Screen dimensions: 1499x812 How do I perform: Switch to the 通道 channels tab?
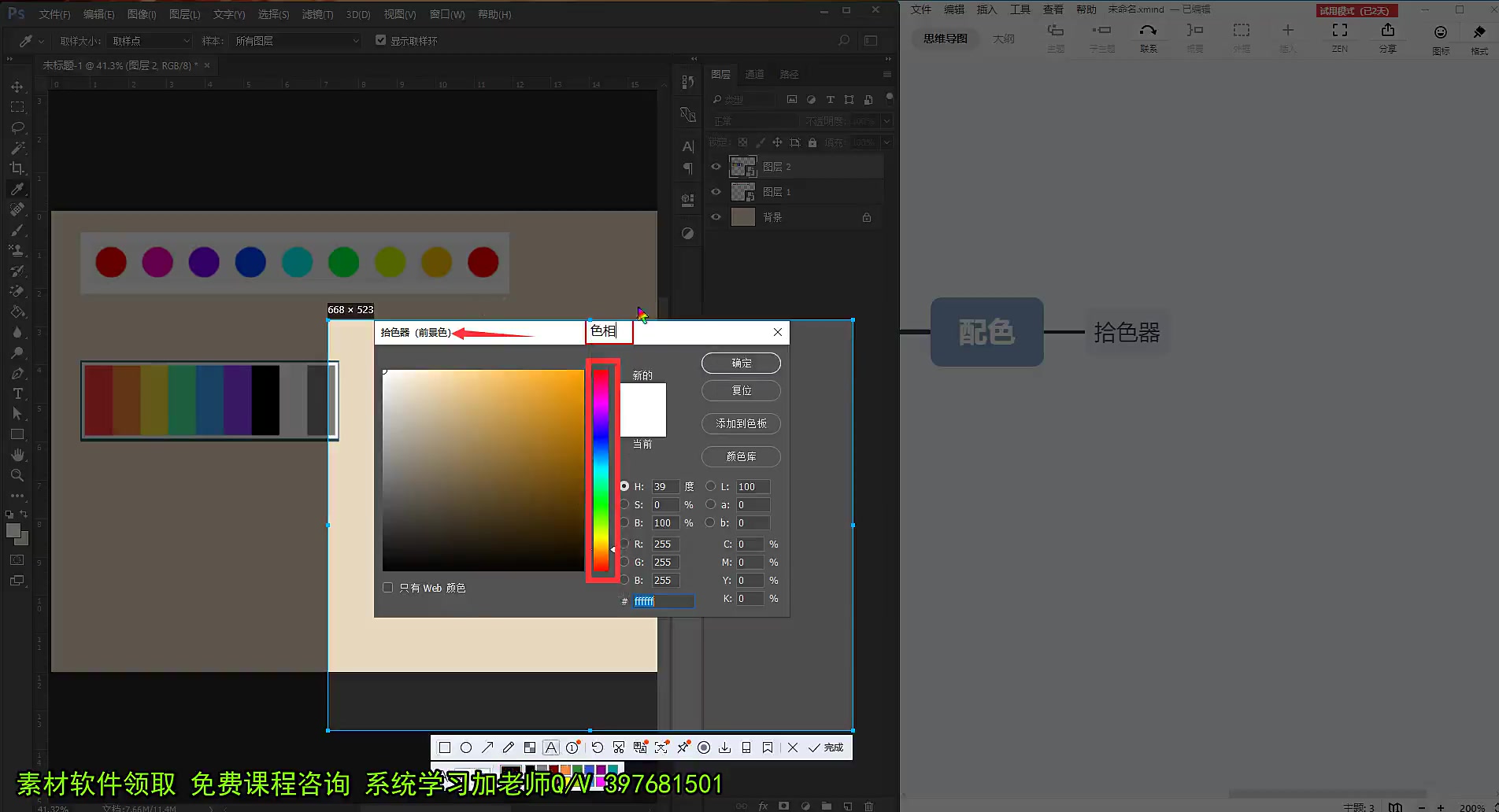(x=754, y=74)
